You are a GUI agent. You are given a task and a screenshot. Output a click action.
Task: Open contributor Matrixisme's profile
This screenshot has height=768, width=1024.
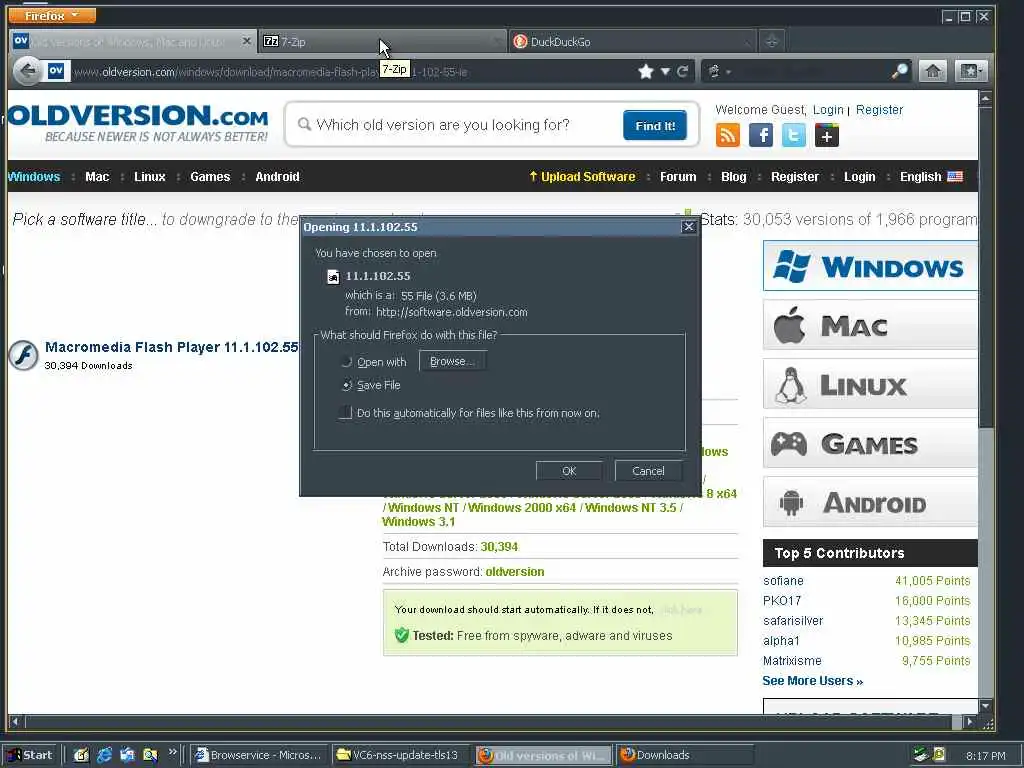(792, 661)
